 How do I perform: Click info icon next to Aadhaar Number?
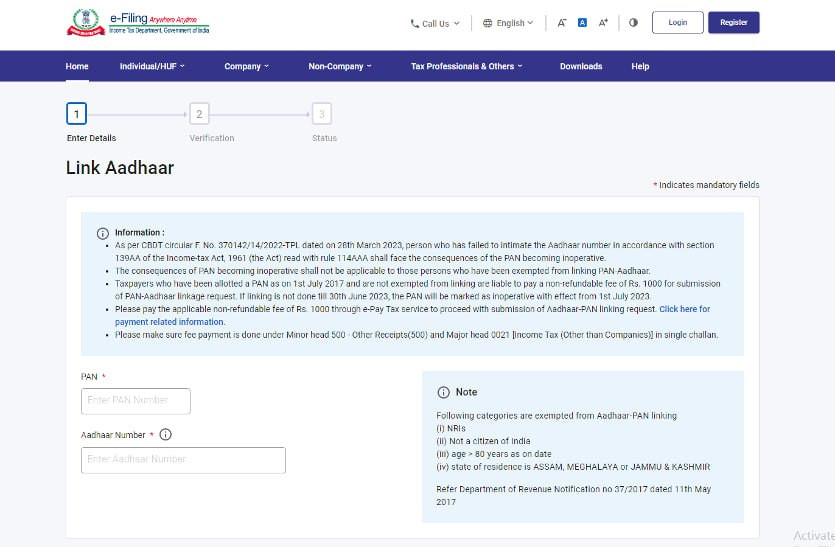click(166, 435)
